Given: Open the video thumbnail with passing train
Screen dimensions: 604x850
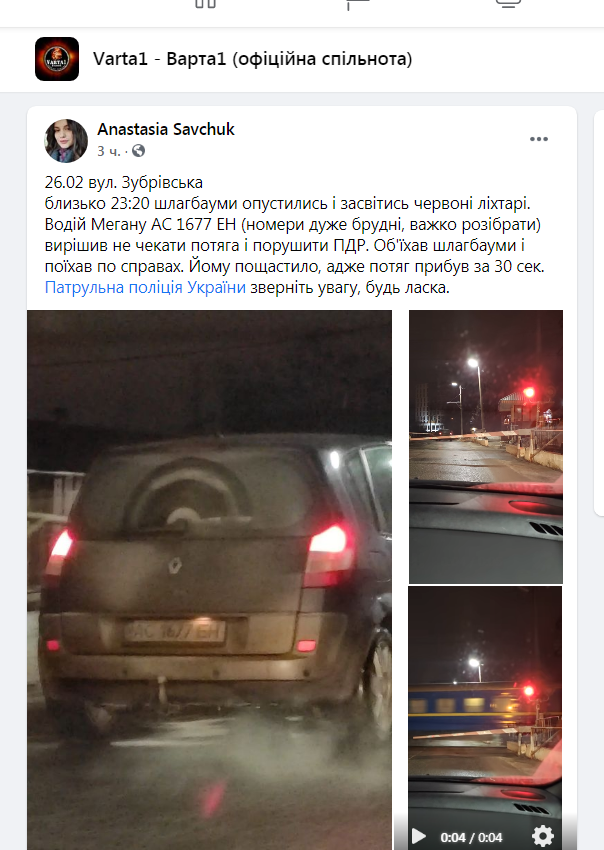Looking at the screenshot, I should click(485, 705).
